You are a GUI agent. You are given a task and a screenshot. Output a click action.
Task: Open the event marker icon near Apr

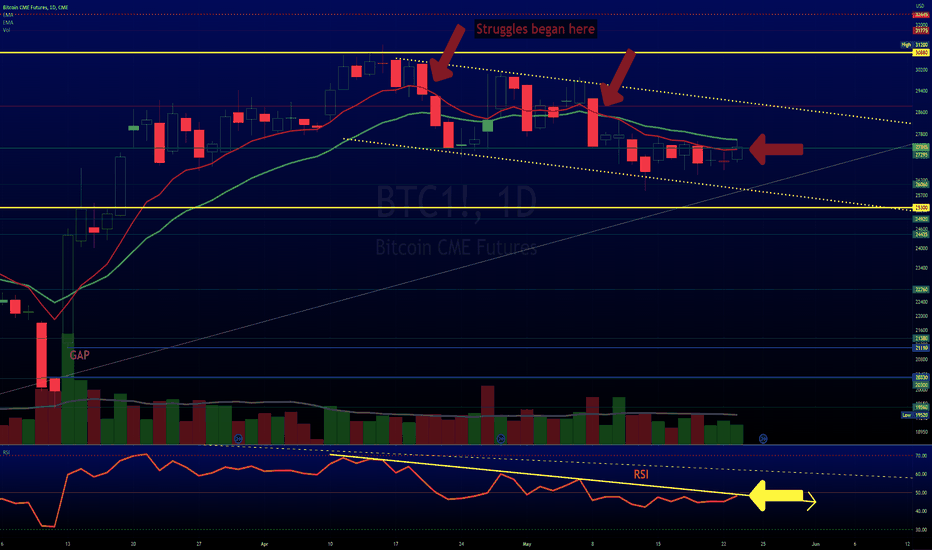(x=238, y=439)
